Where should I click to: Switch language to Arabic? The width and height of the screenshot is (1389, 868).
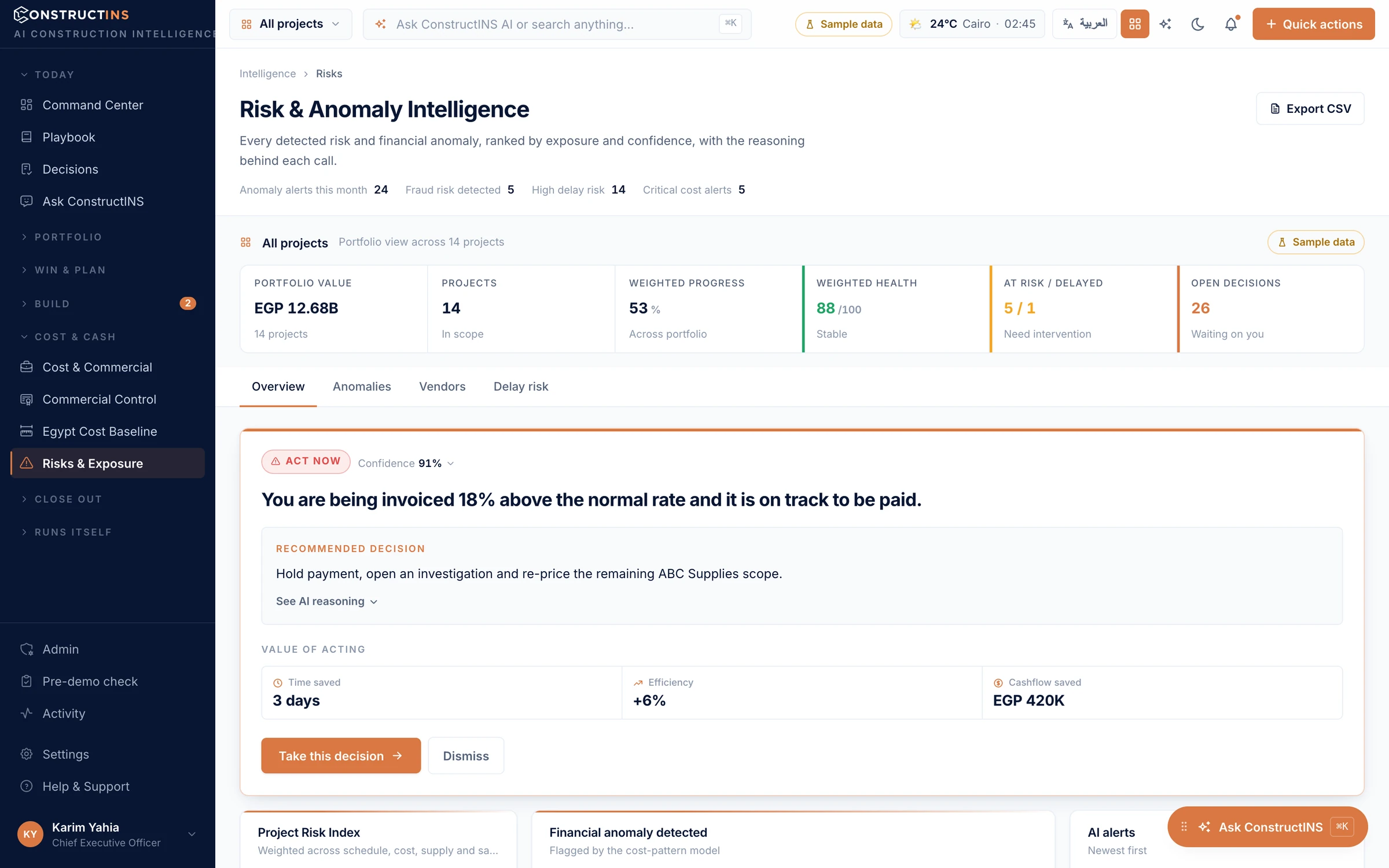pyautogui.click(x=1085, y=24)
